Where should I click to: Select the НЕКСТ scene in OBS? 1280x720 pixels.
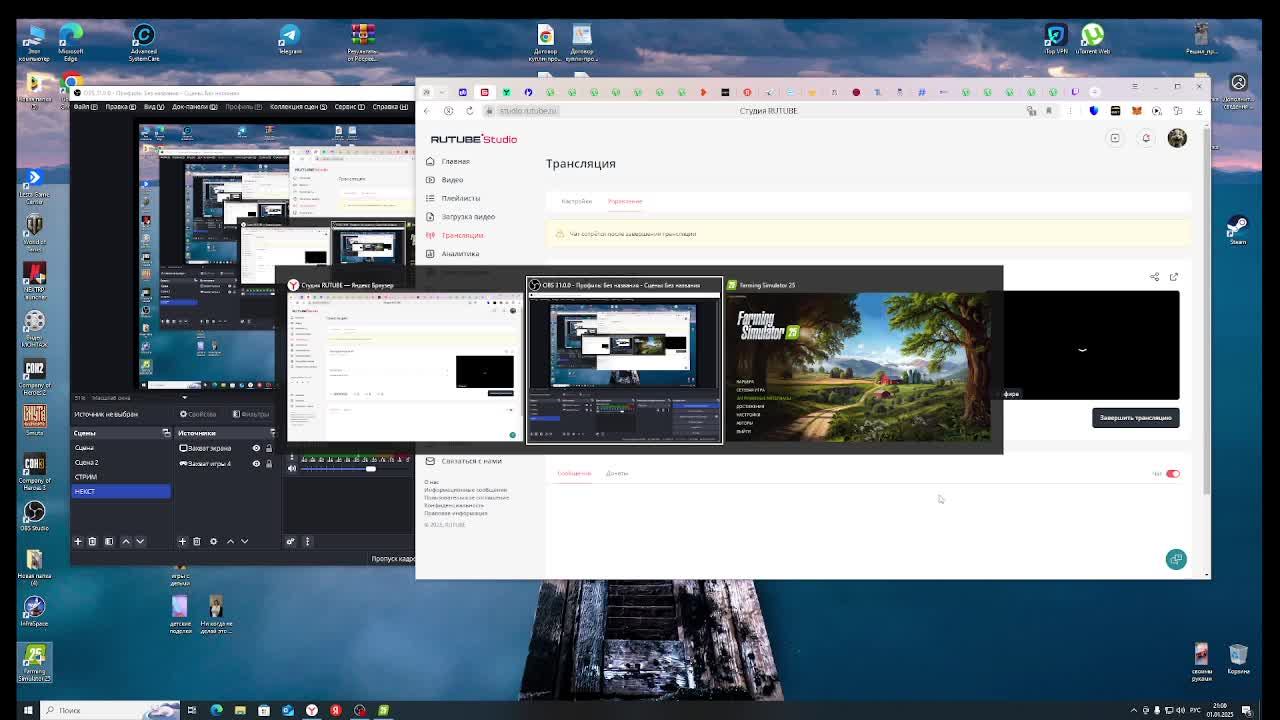coord(121,492)
